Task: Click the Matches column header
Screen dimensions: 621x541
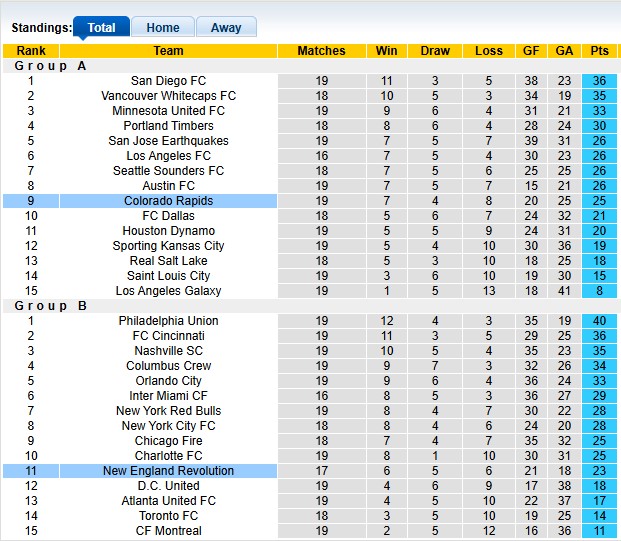Action: [x=322, y=51]
